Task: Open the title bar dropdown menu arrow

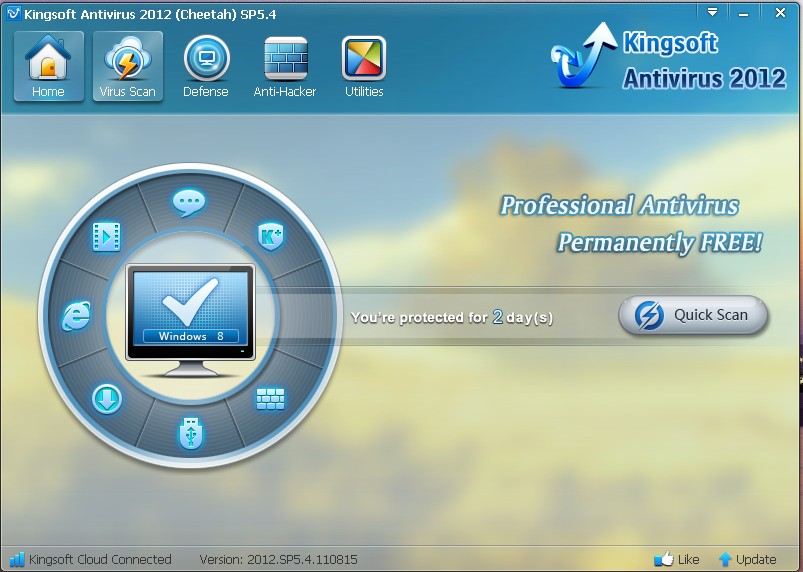Action: click(x=712, y=12)
